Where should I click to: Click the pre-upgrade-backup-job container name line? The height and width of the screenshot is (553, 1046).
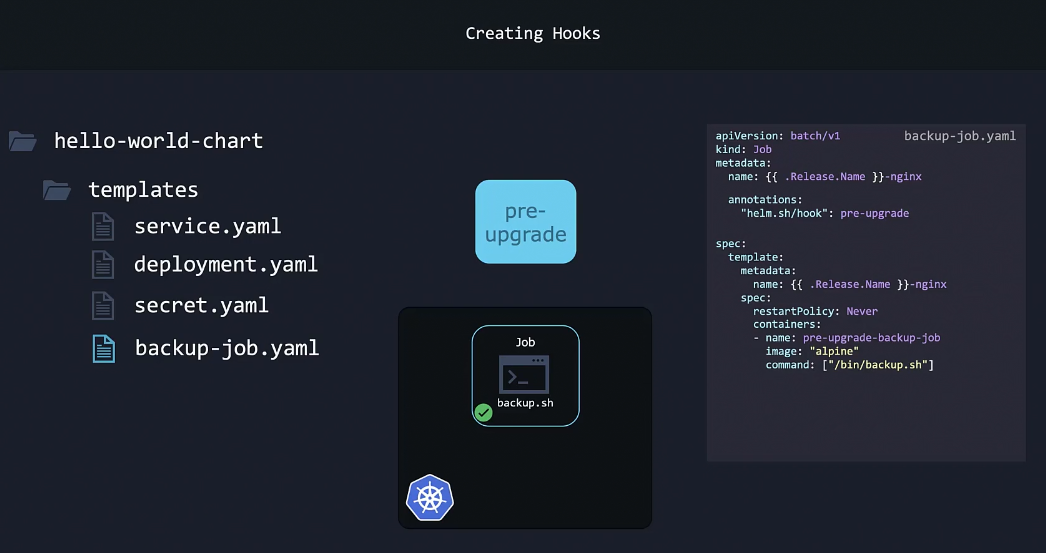point(847,338)
